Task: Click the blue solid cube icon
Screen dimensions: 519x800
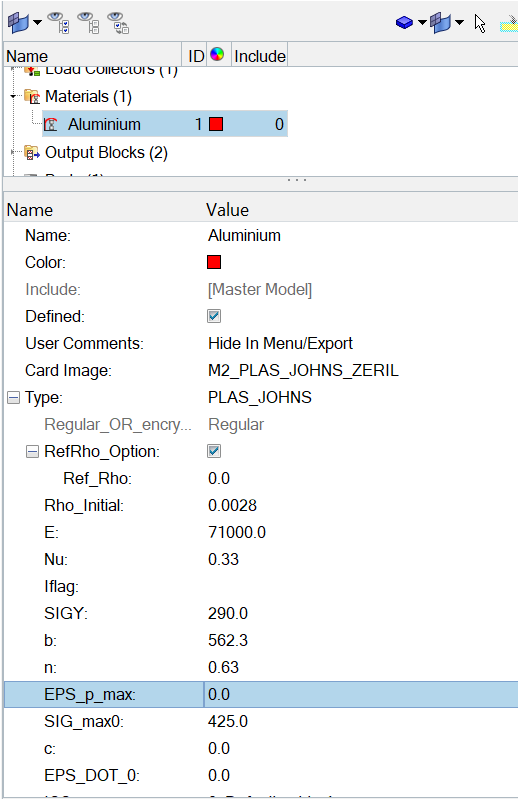Action: click(x=404, y=22)
